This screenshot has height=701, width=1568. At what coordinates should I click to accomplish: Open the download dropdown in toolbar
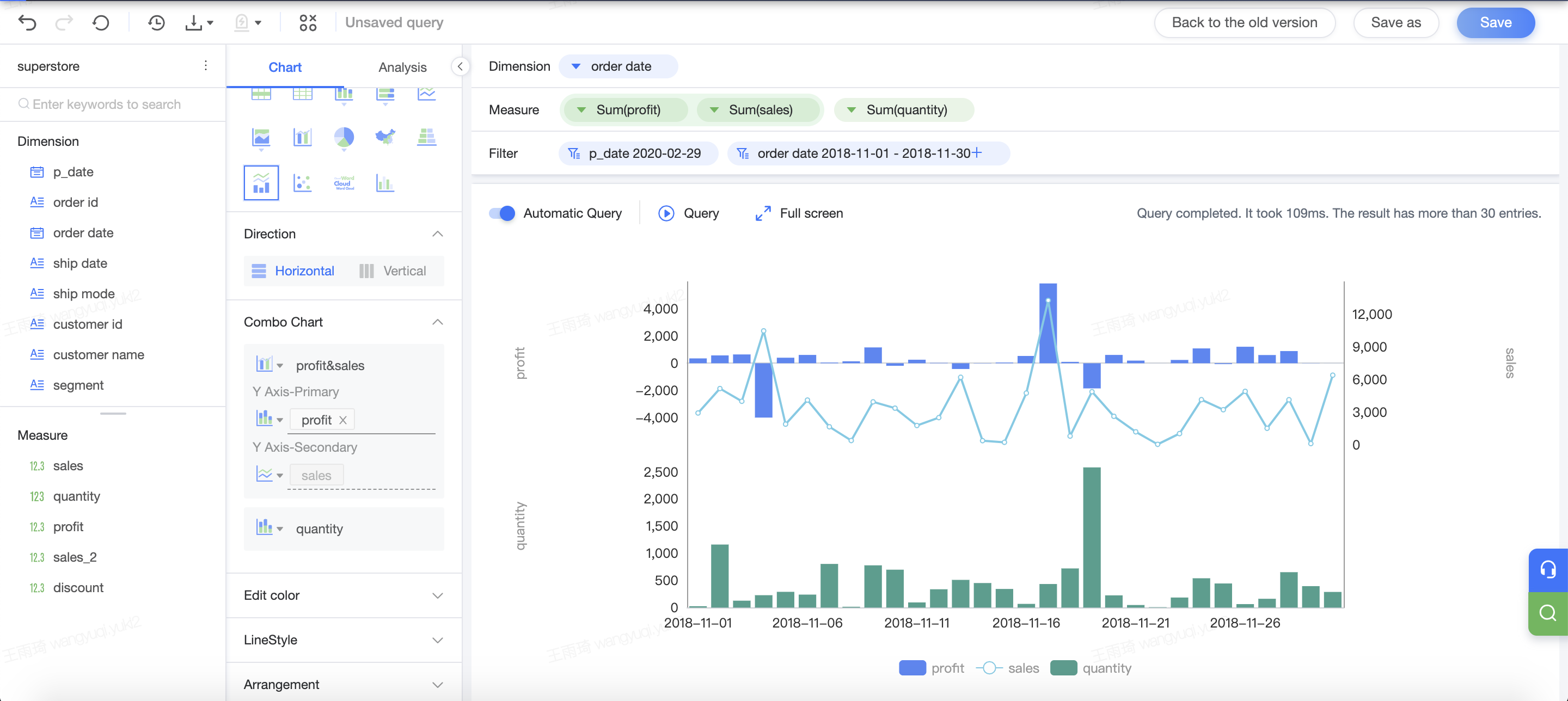coord(198,22)
